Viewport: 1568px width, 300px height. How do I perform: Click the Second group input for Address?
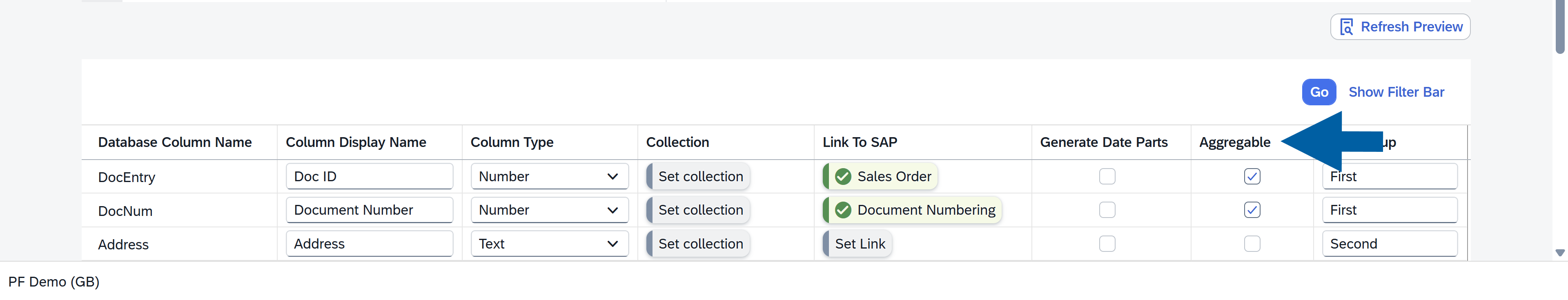pos(1389,244)
